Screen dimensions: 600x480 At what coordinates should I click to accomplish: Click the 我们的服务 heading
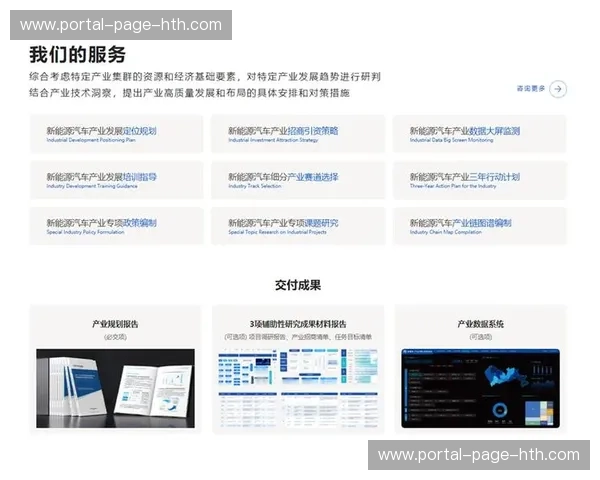click(x=77, y=54)
